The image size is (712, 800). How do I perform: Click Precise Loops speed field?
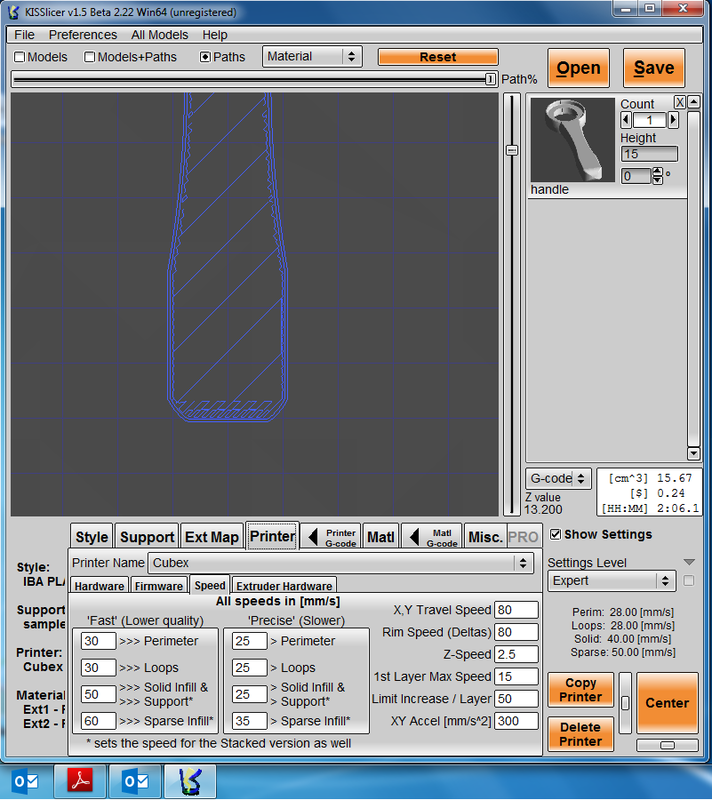click(x=249, y=667)
